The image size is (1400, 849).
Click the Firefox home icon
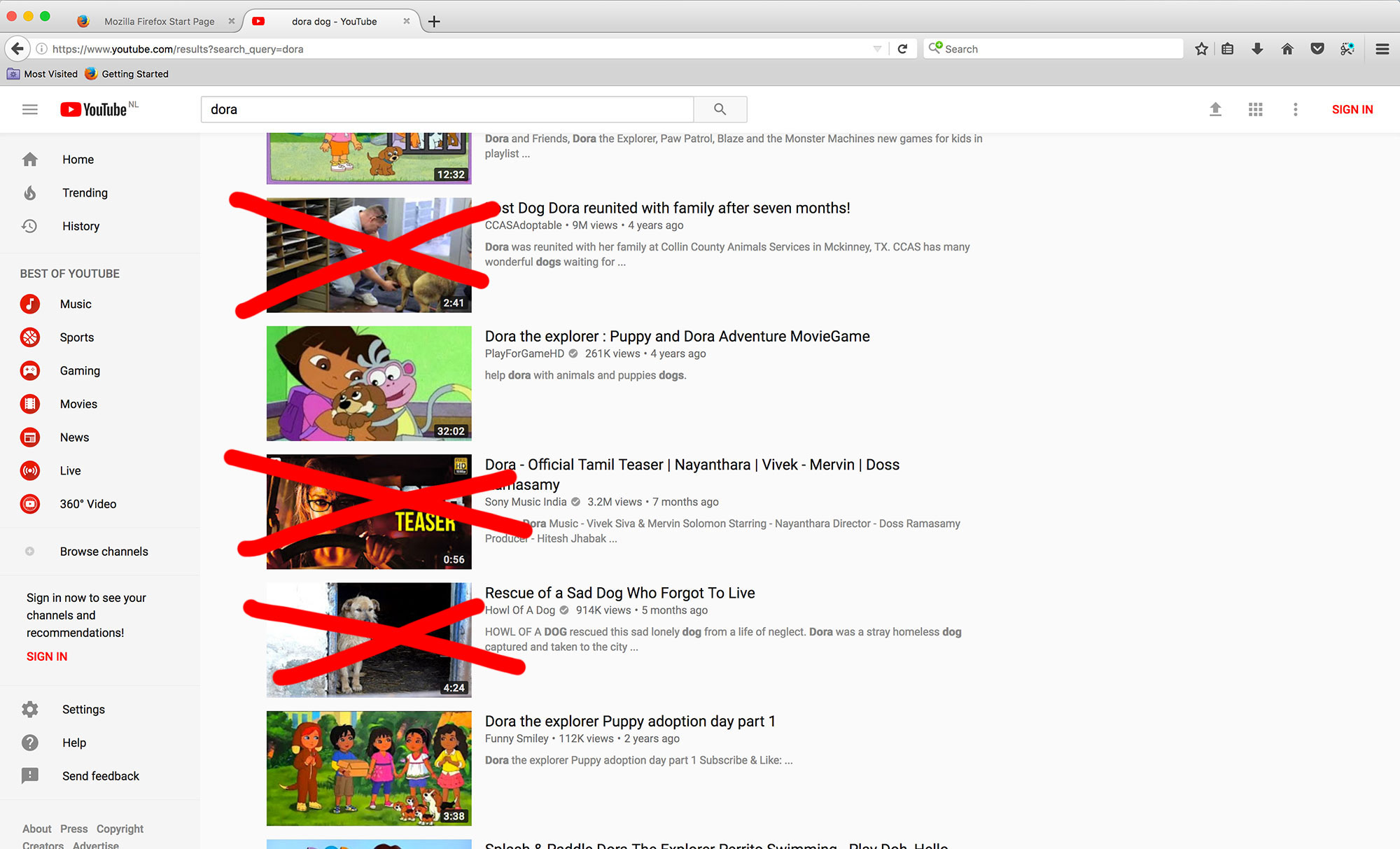point(1287,49)
